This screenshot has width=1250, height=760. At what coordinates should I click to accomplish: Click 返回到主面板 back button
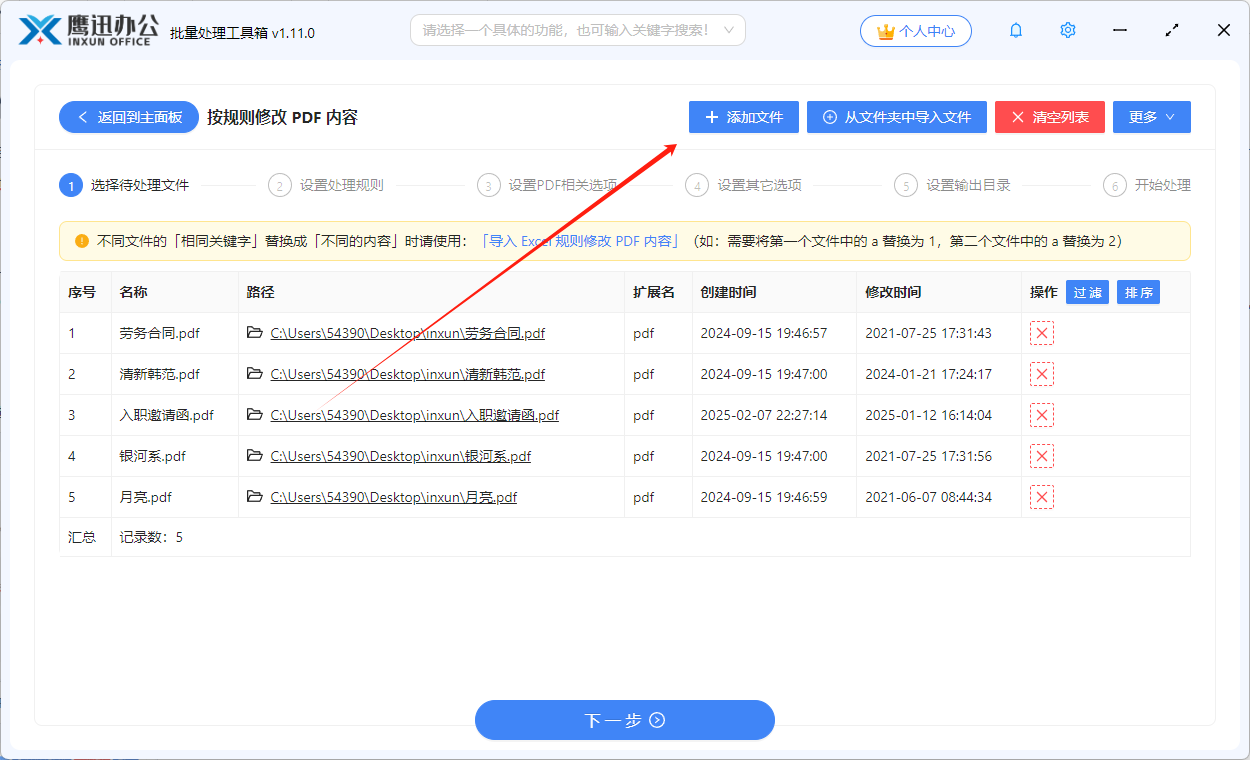coord(129,117)
